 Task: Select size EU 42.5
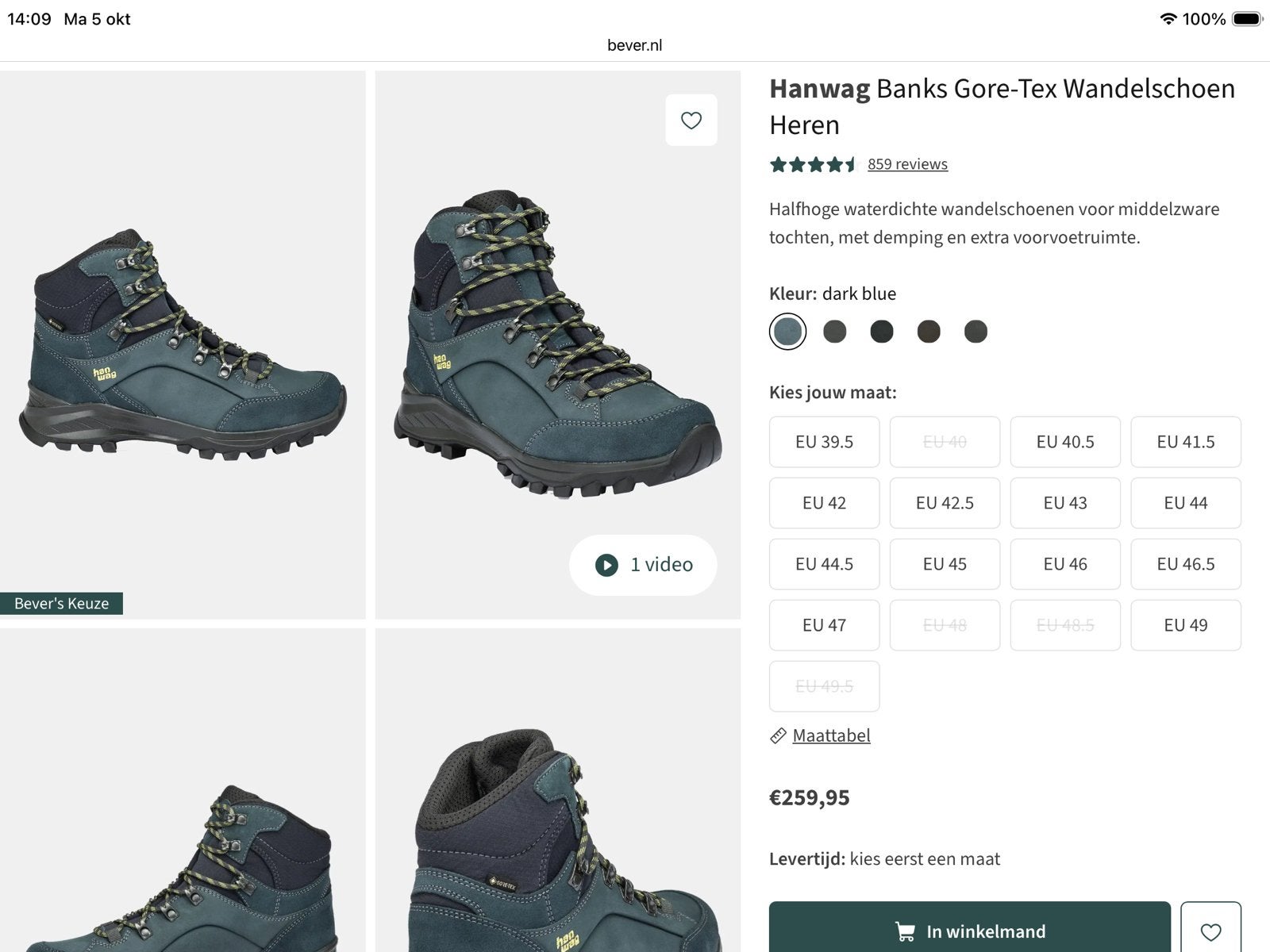click(x=945, y=503)
